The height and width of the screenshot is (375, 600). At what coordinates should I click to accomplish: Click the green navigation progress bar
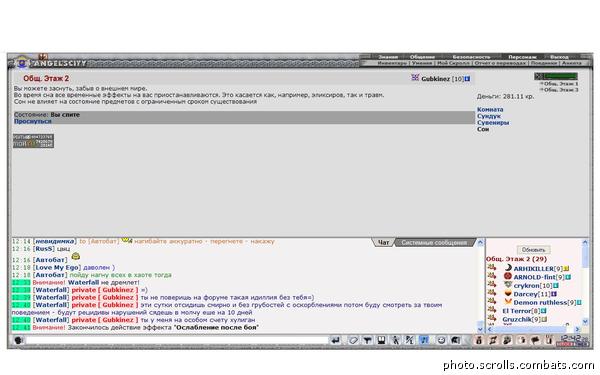pyautogui.click(x=560, y=76)
